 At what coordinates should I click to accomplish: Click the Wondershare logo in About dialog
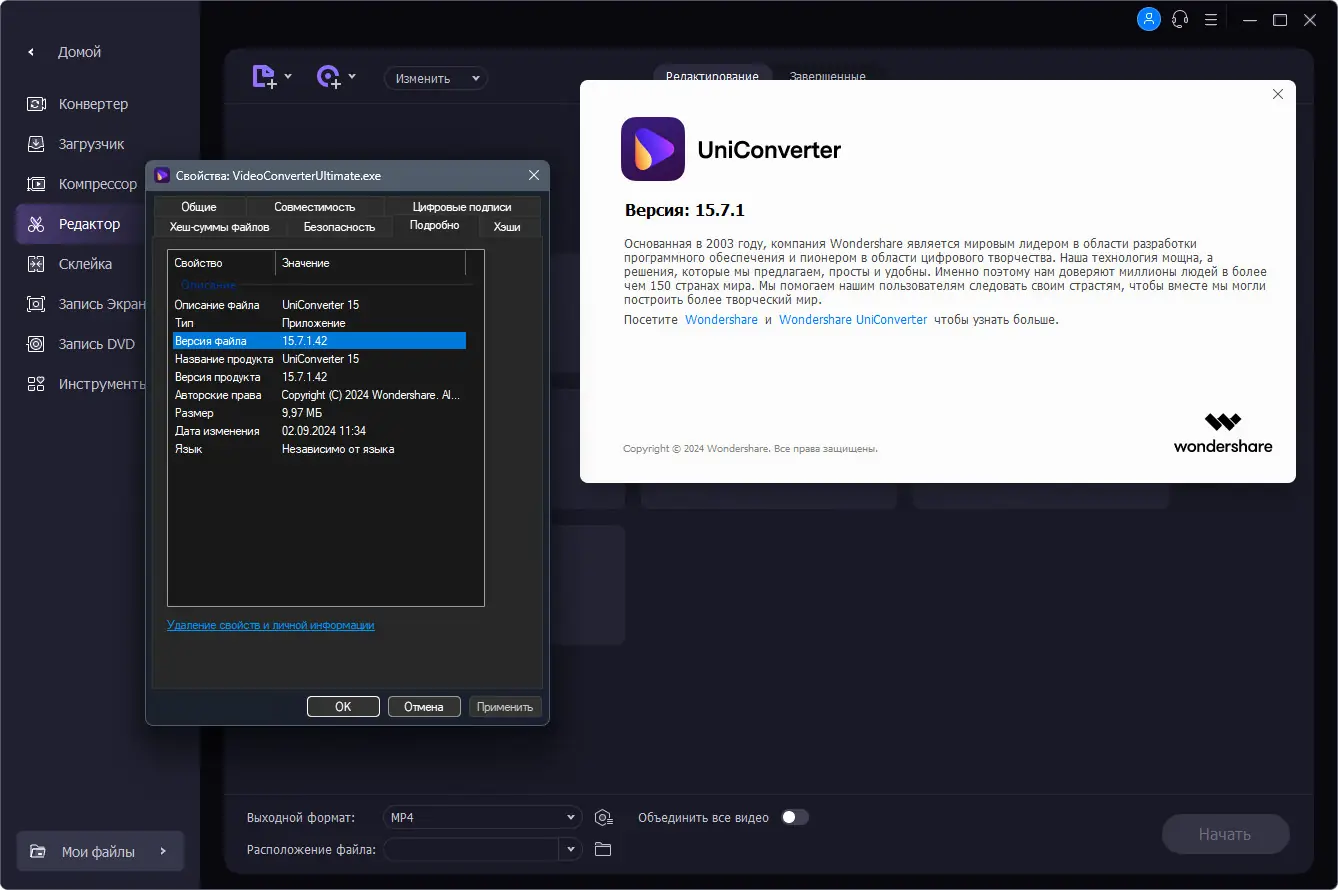pyautogui.click(x=1223, y=433)
